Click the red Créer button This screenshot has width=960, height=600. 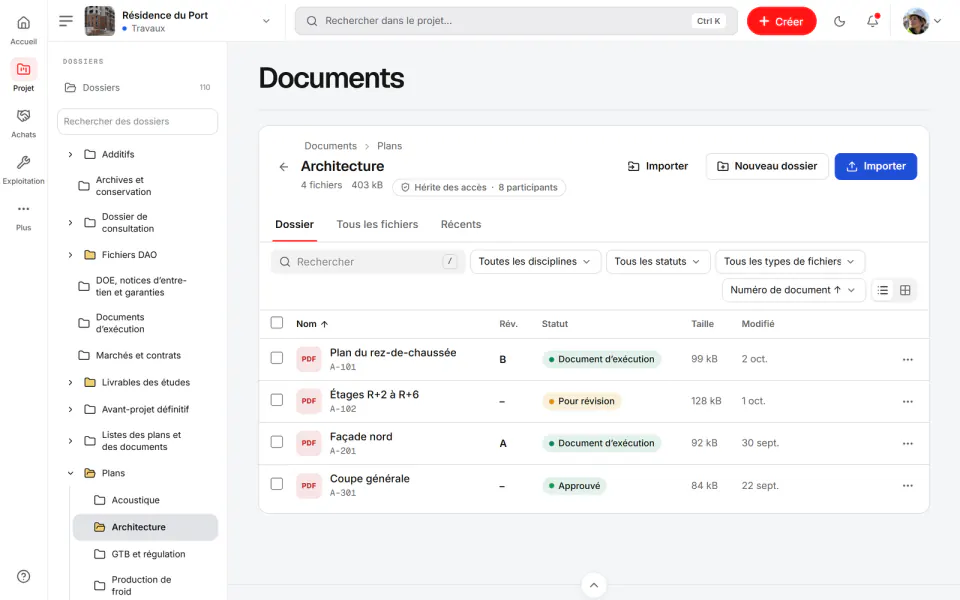[781, 21]
